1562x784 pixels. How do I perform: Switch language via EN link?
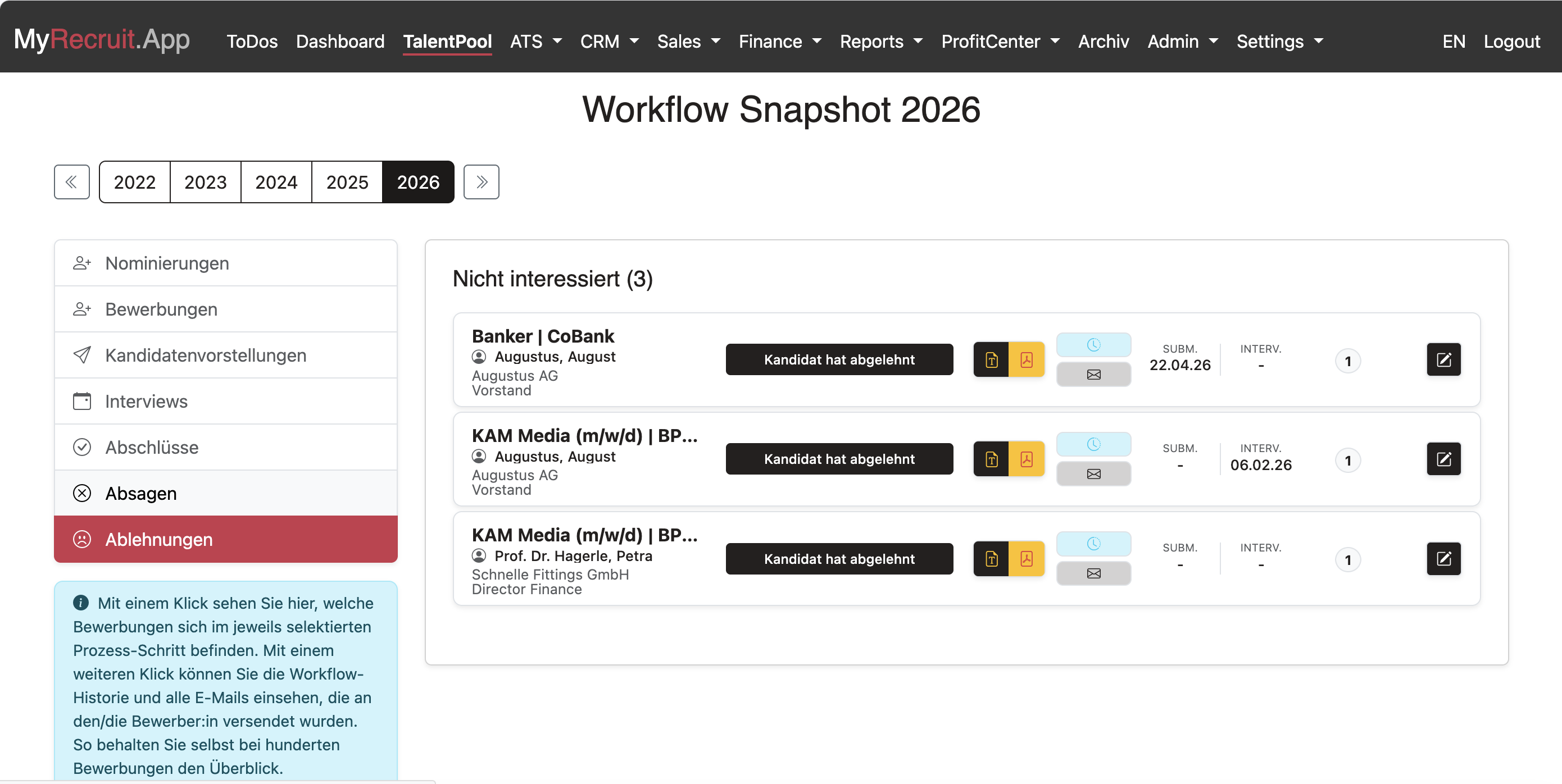pos(1454,41)
